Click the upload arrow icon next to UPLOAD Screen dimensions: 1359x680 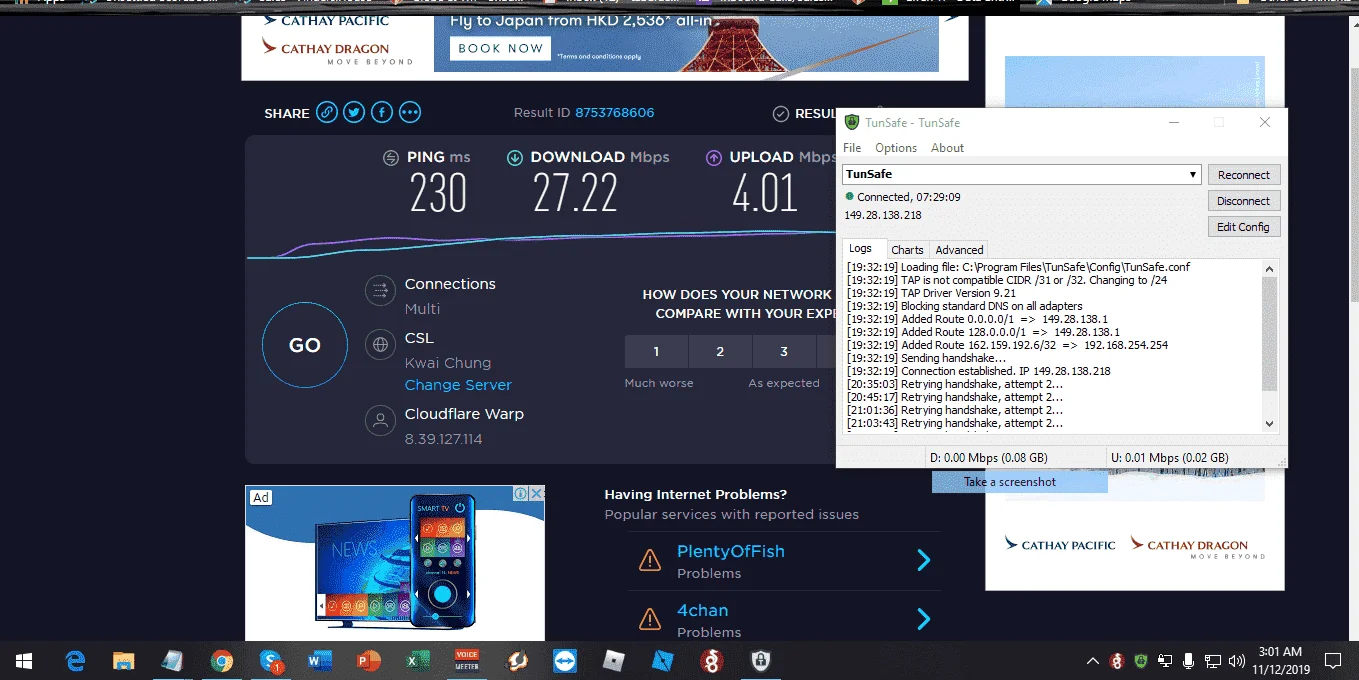(x=714, y=157)
